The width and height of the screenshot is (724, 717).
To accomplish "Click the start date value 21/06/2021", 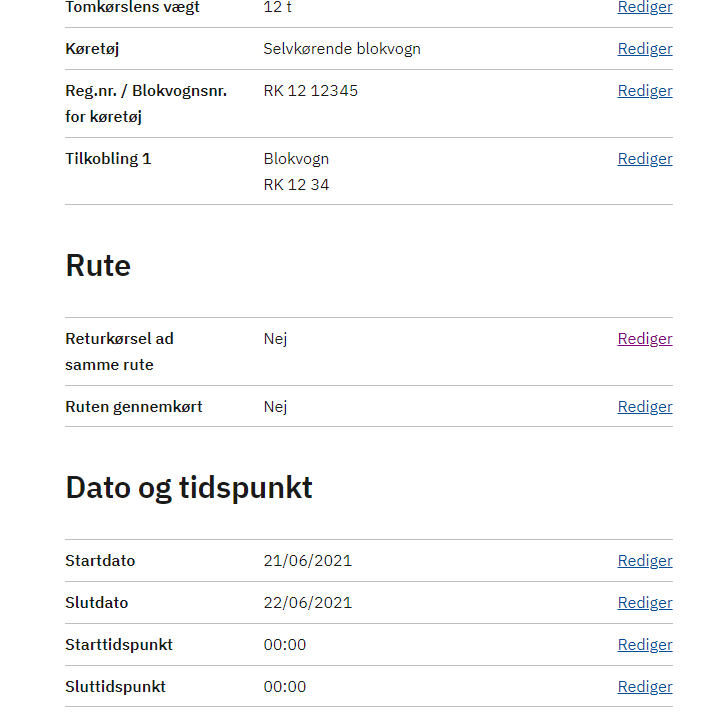I will pos(308,561).
